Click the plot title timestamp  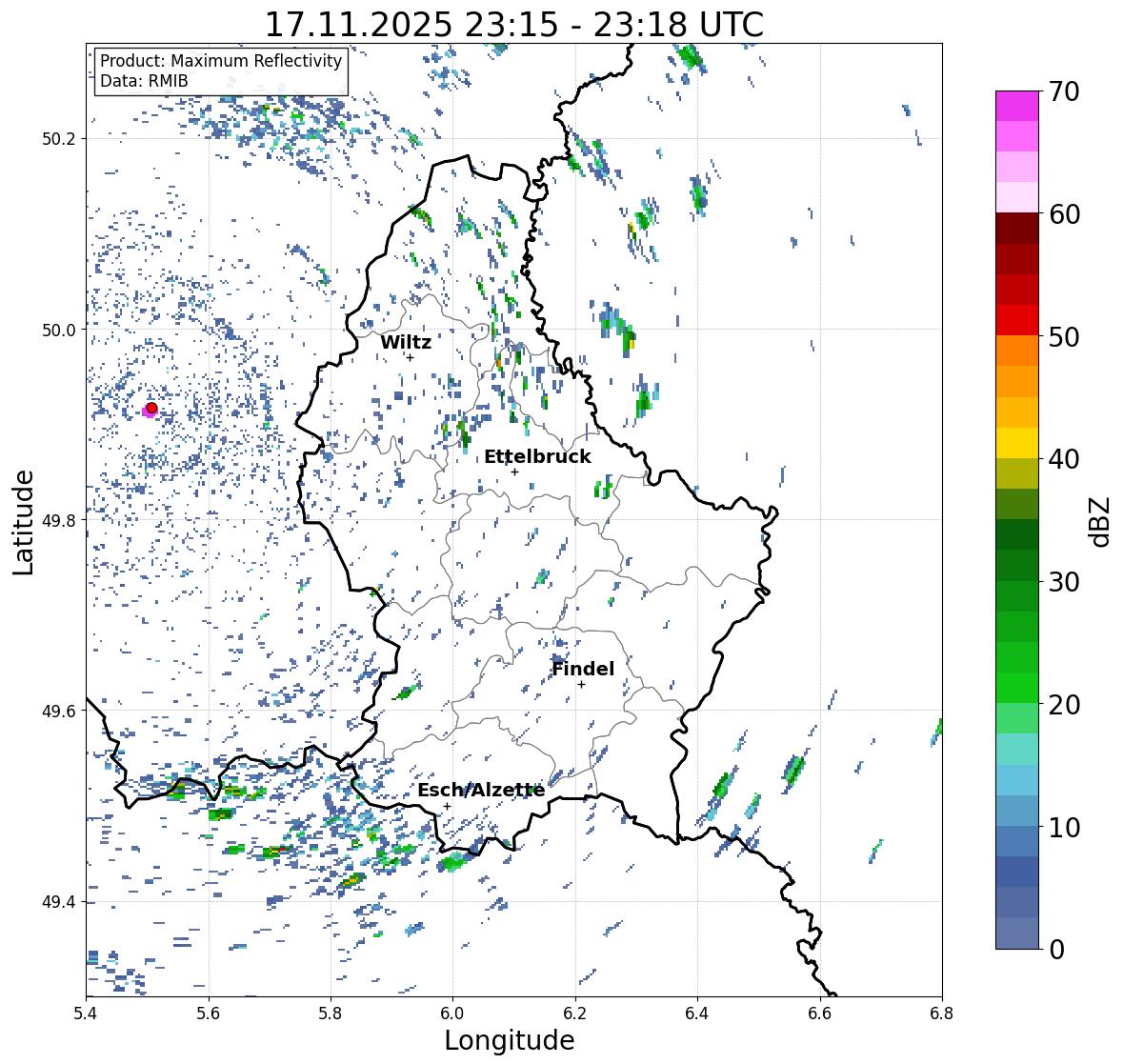coord(514,25)
